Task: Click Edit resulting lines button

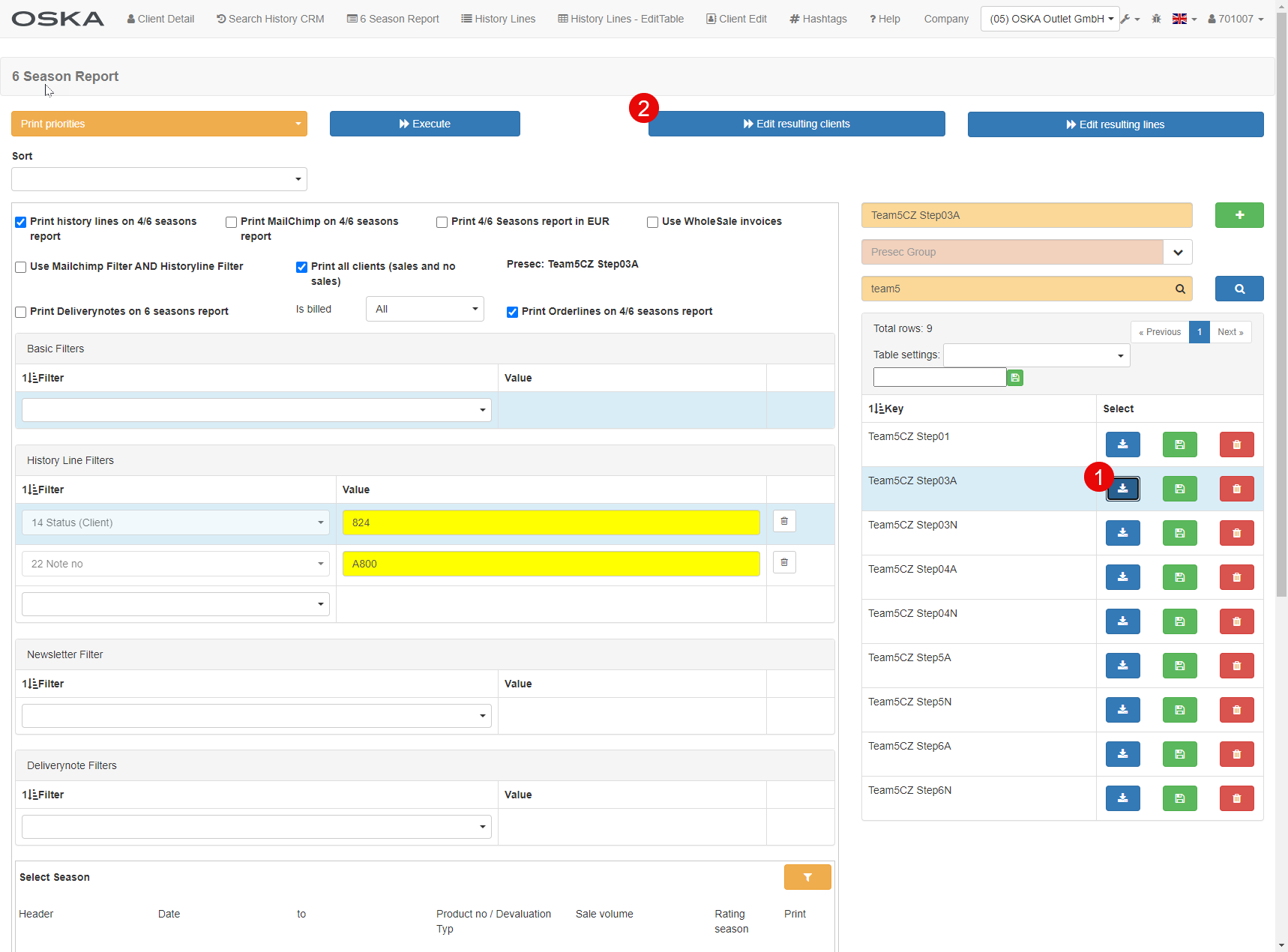Action: tap(1115, 124)
